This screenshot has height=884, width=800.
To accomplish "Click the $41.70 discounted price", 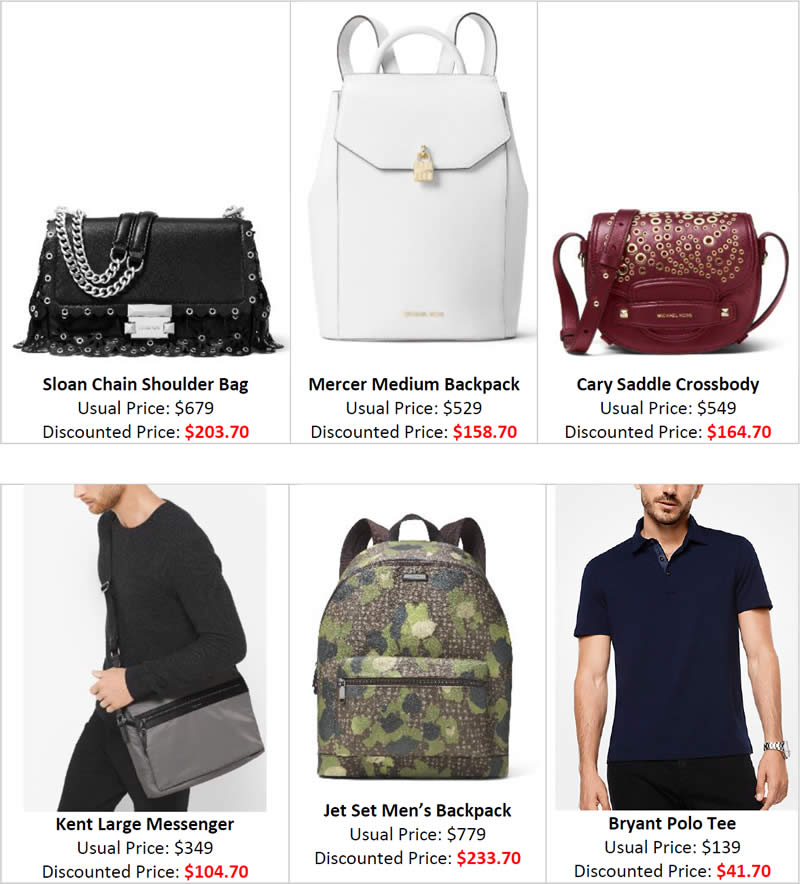I will point(744,871).
